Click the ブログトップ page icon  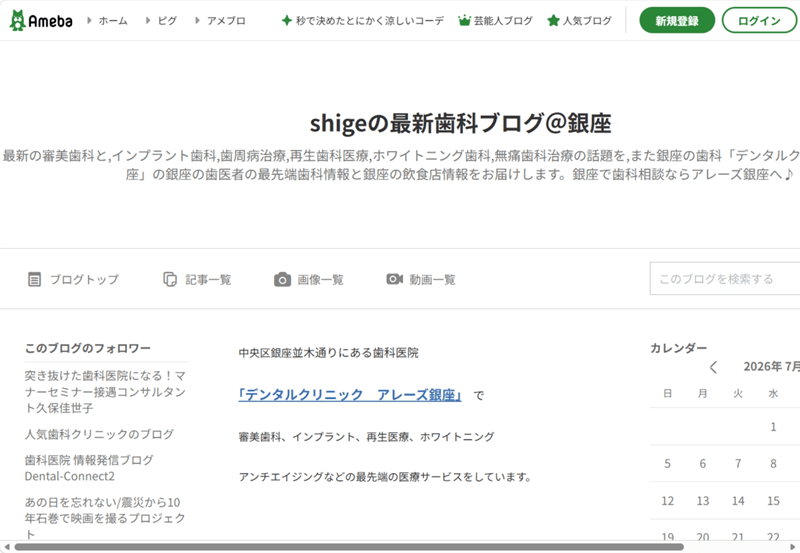34,280
